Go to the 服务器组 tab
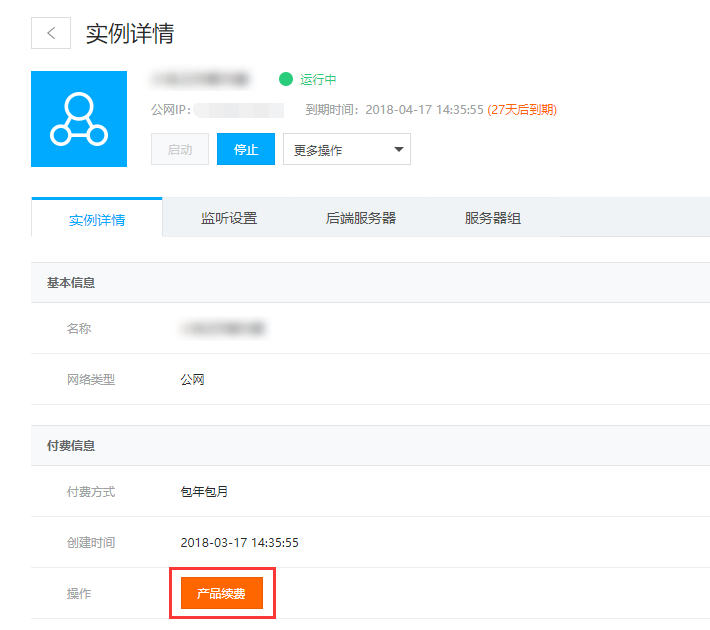The image size is (710, 630). point(493,218)
